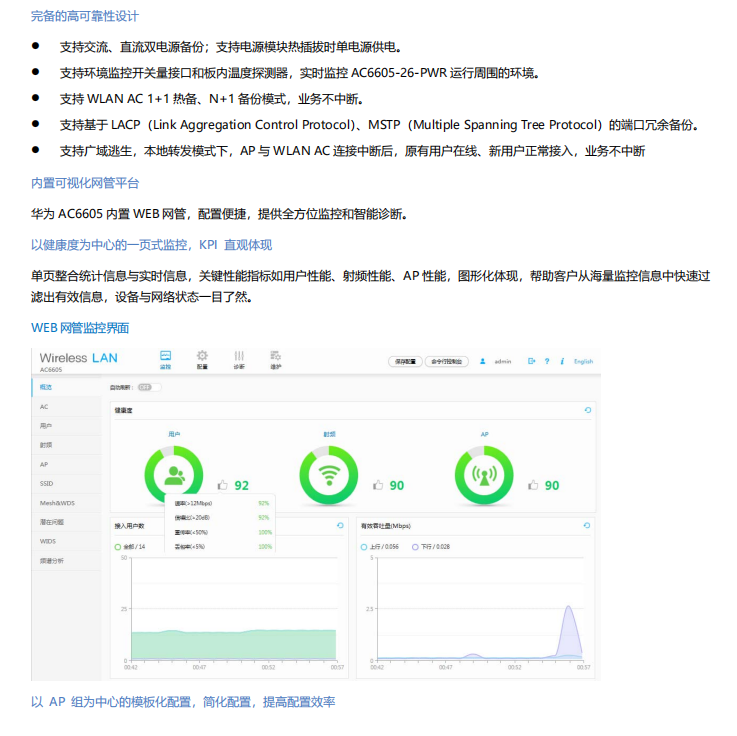Click the 保存配置 button

(x=405, y=361)
